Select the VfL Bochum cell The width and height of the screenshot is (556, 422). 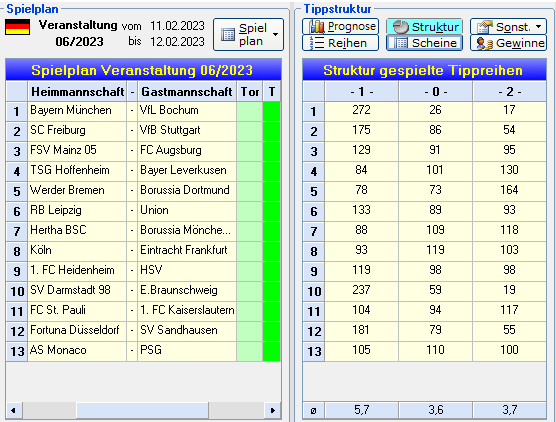coord(187,111)
